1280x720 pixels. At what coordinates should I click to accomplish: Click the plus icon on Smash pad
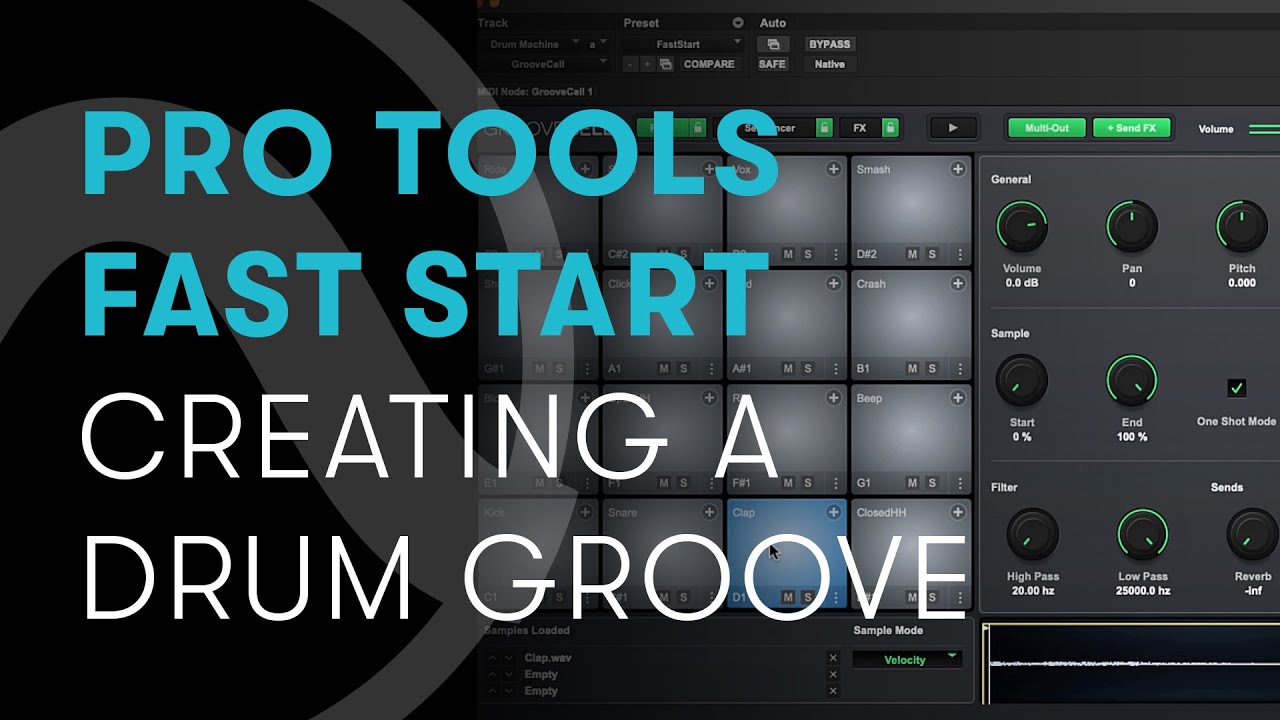pos(957,169)
